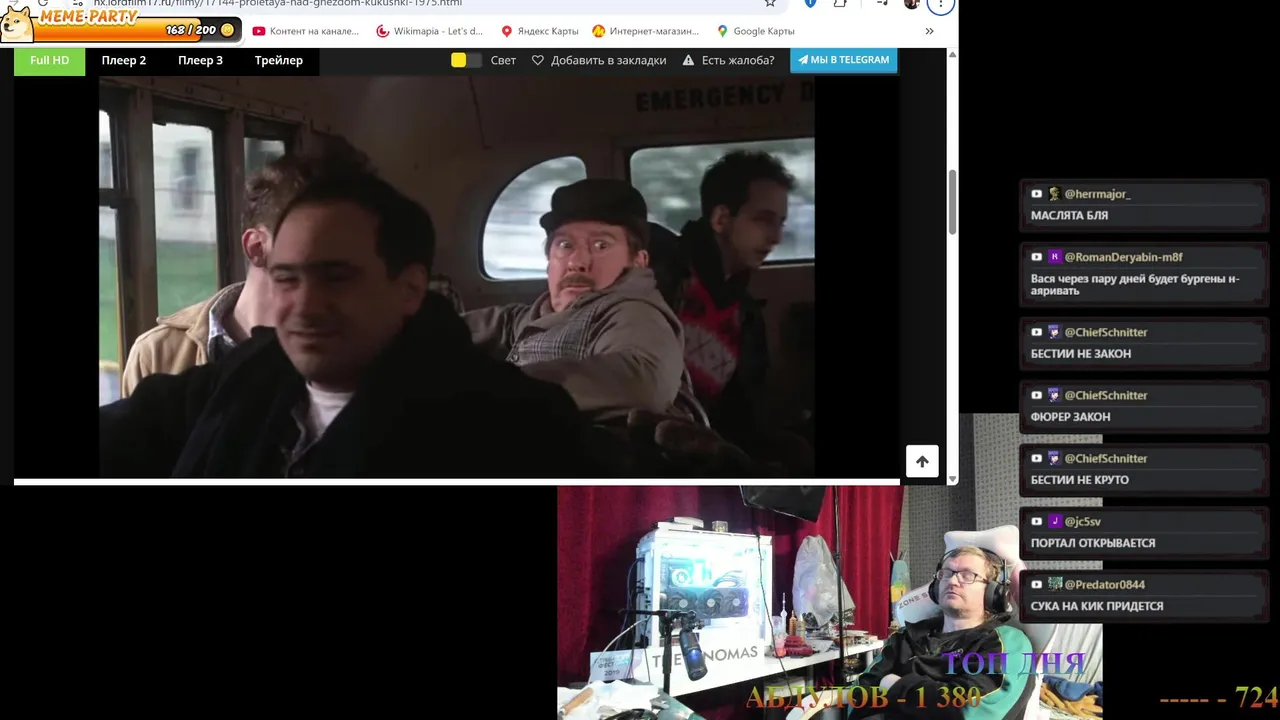Select the Full HD player tab

[x=50, y=60]
